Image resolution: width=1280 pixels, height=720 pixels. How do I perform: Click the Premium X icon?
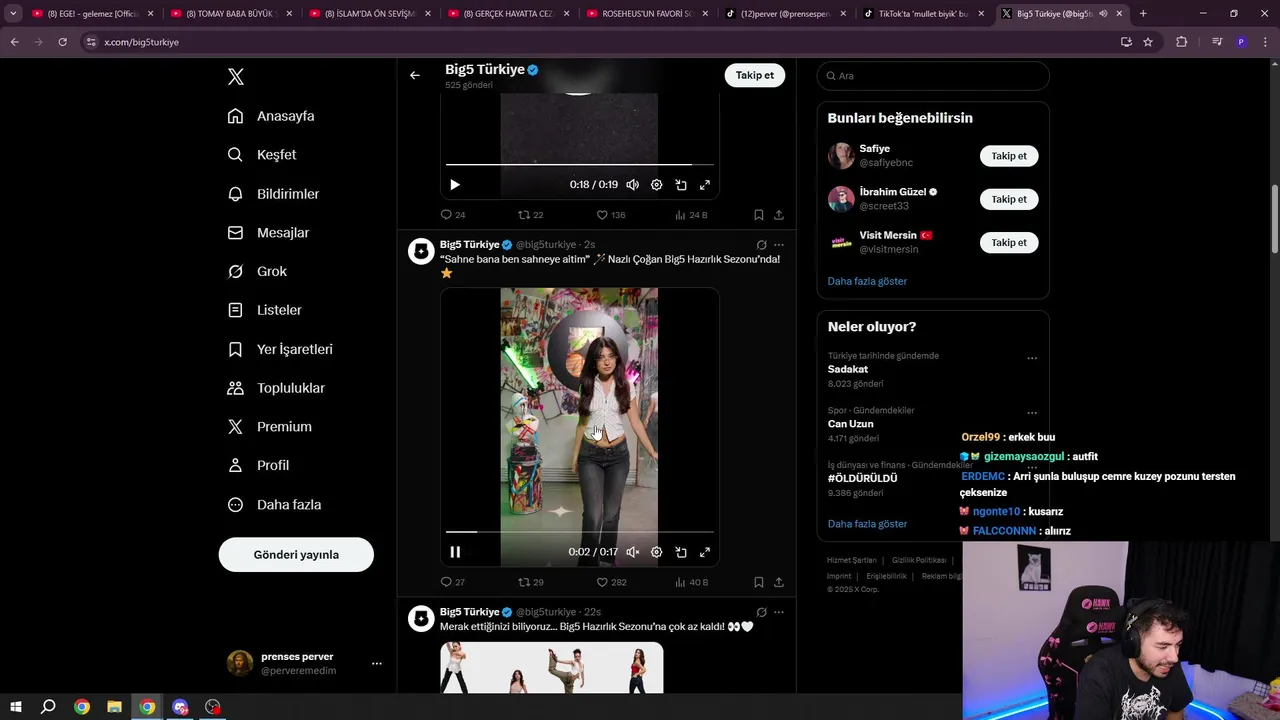tap(235, 427)
